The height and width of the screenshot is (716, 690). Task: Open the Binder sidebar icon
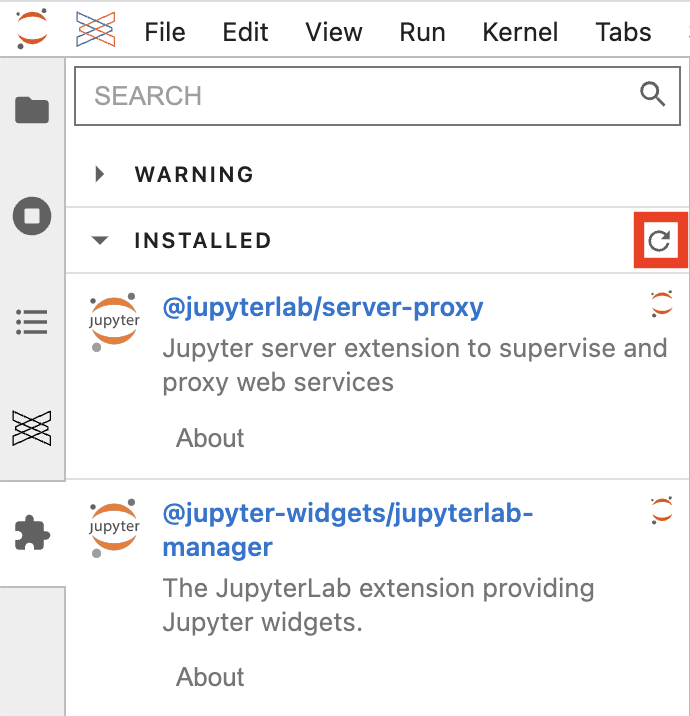pos(32,428)
